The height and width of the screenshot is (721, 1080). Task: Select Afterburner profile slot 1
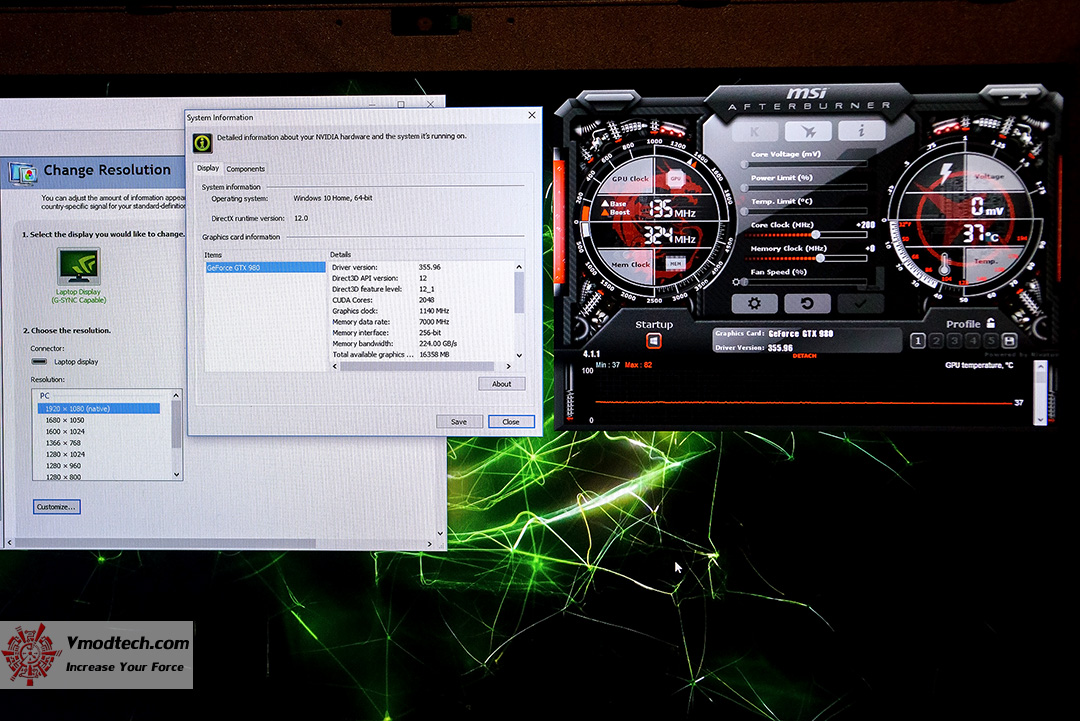[917, 340]
